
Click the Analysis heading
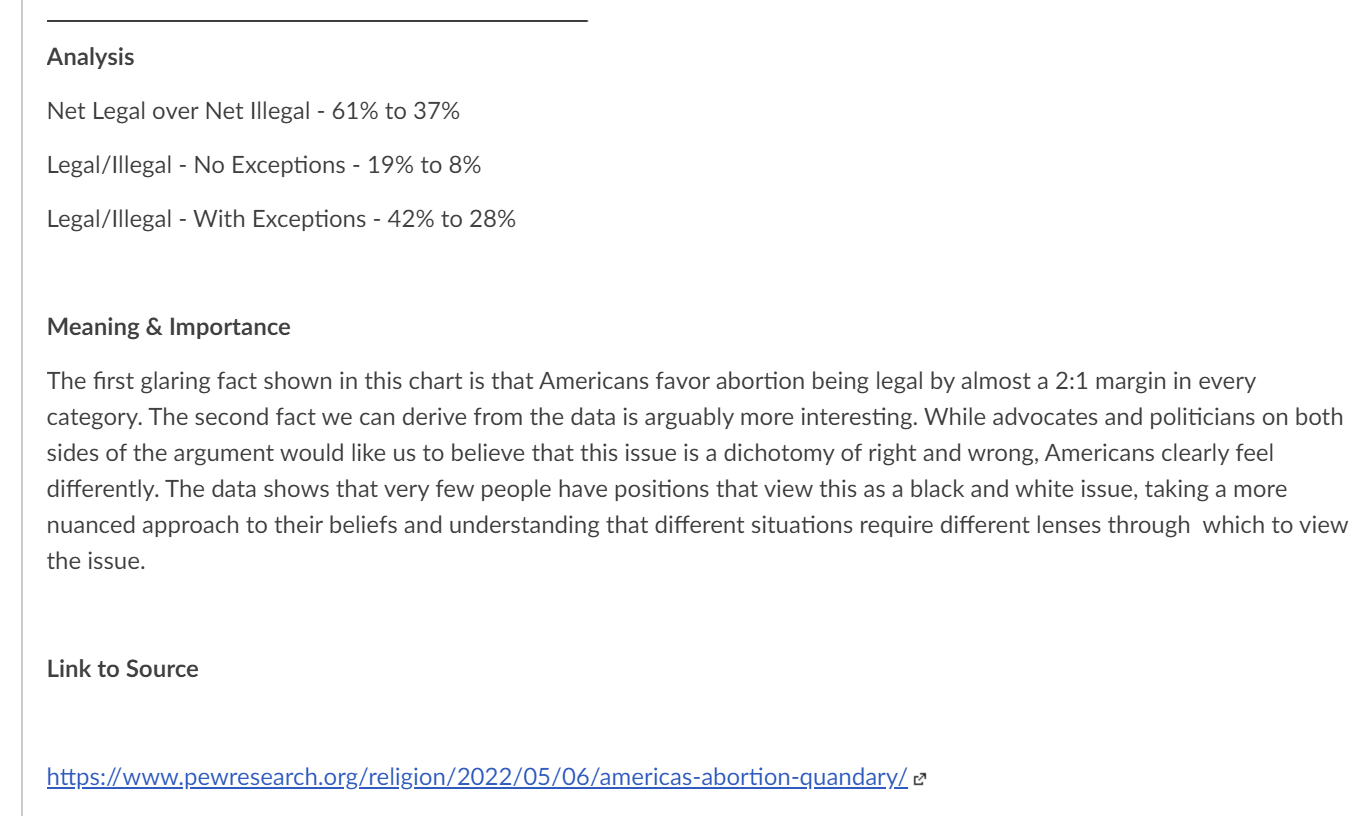pyautogui.click(x=90, y=57)
